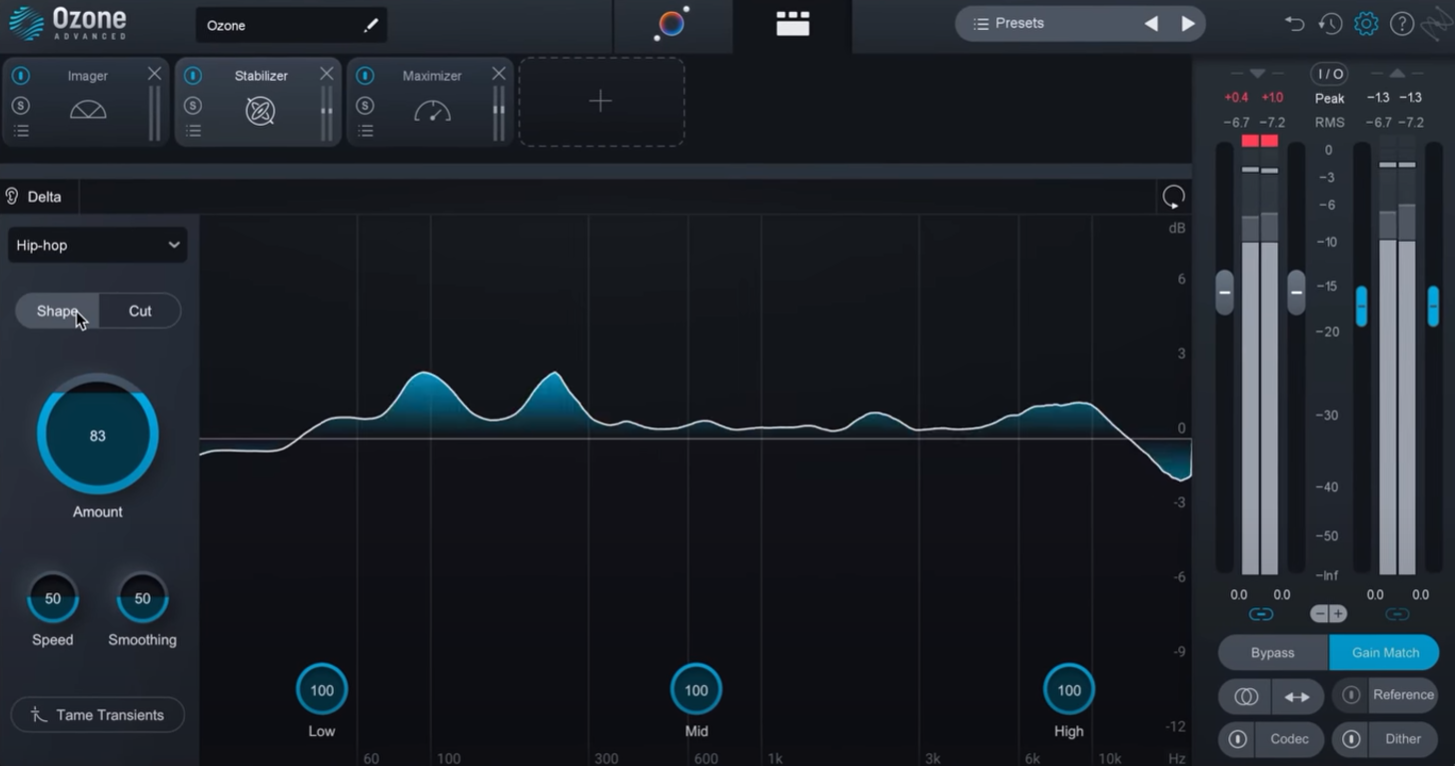
Task: Select the Stabilizer module icon
Action: pyautogui.click(x=260, y=111)
